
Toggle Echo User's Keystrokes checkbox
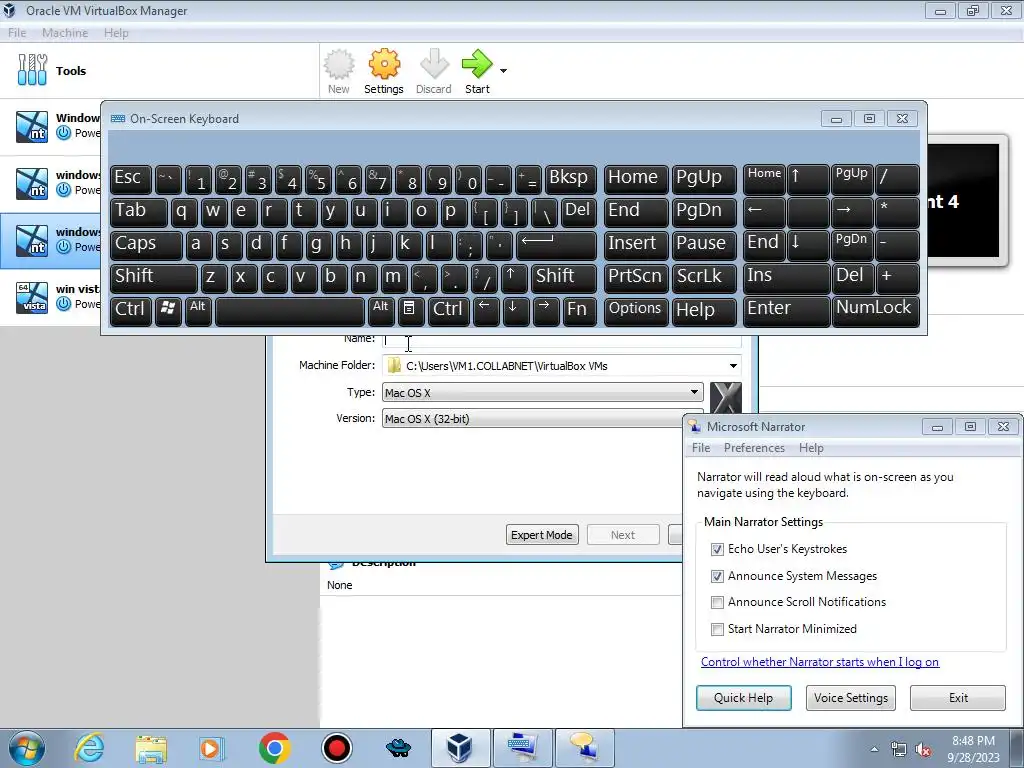coord(717,549)
